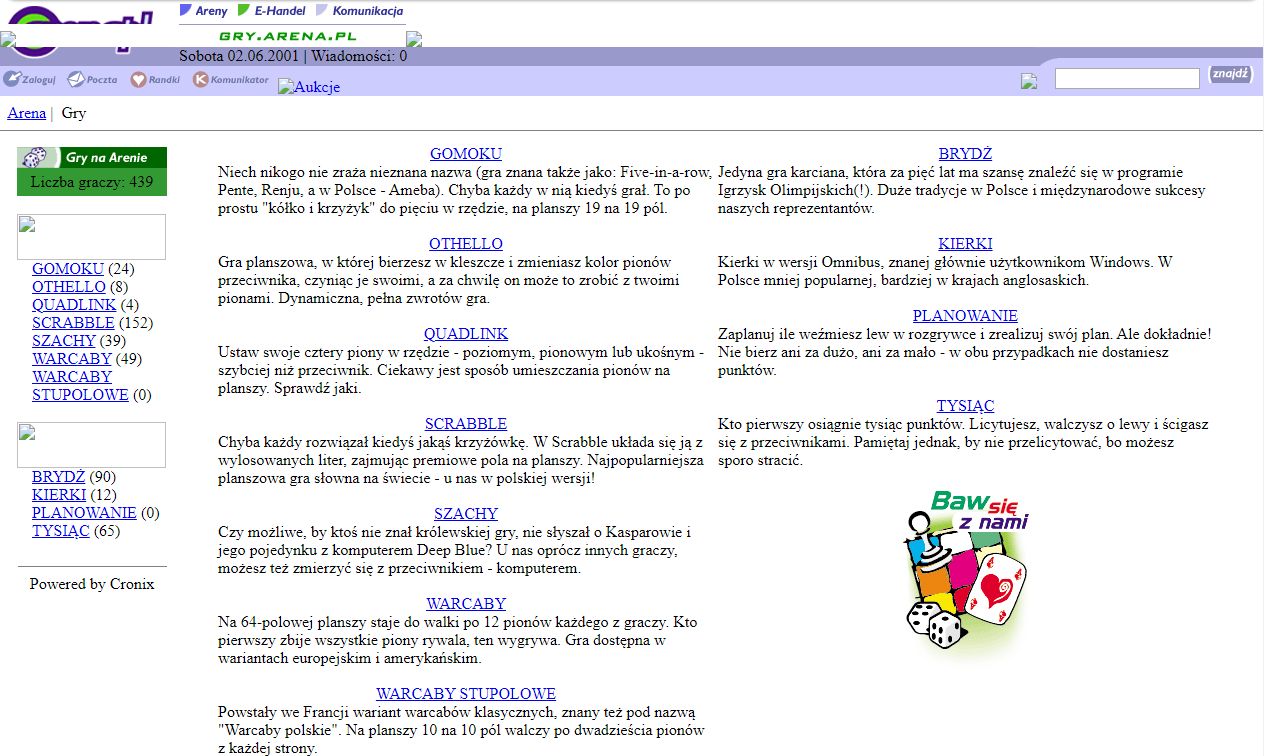Focus the search input field

(1127, 78)
